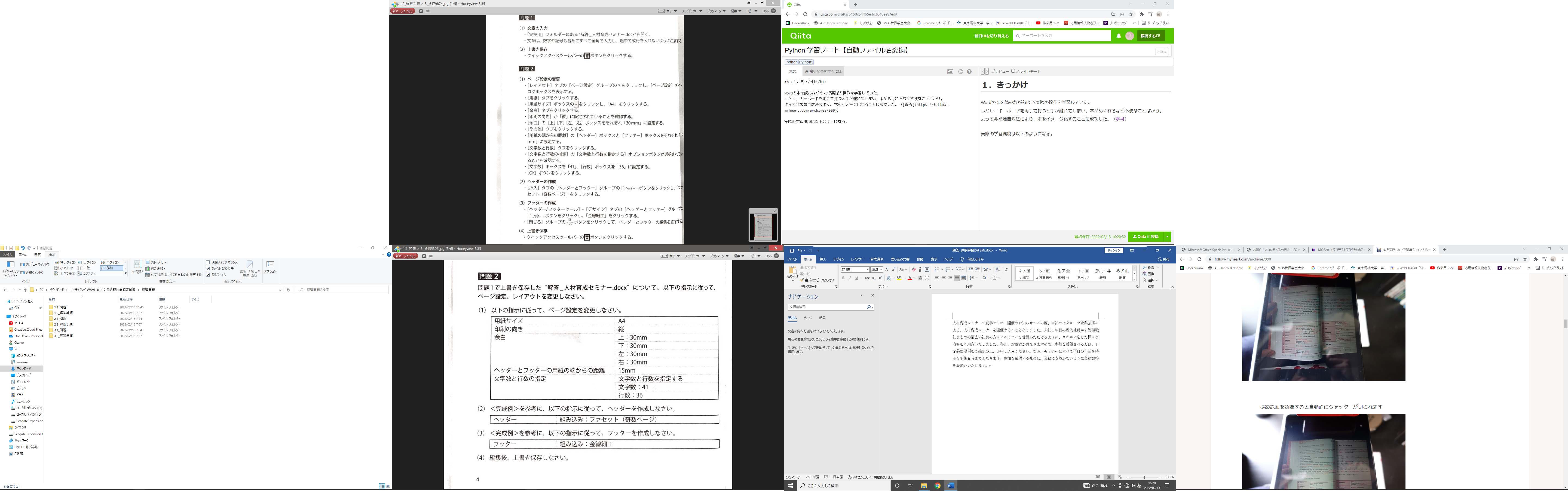
Task: Undo last action in Word title bar
Action: (x=800, y=250)
